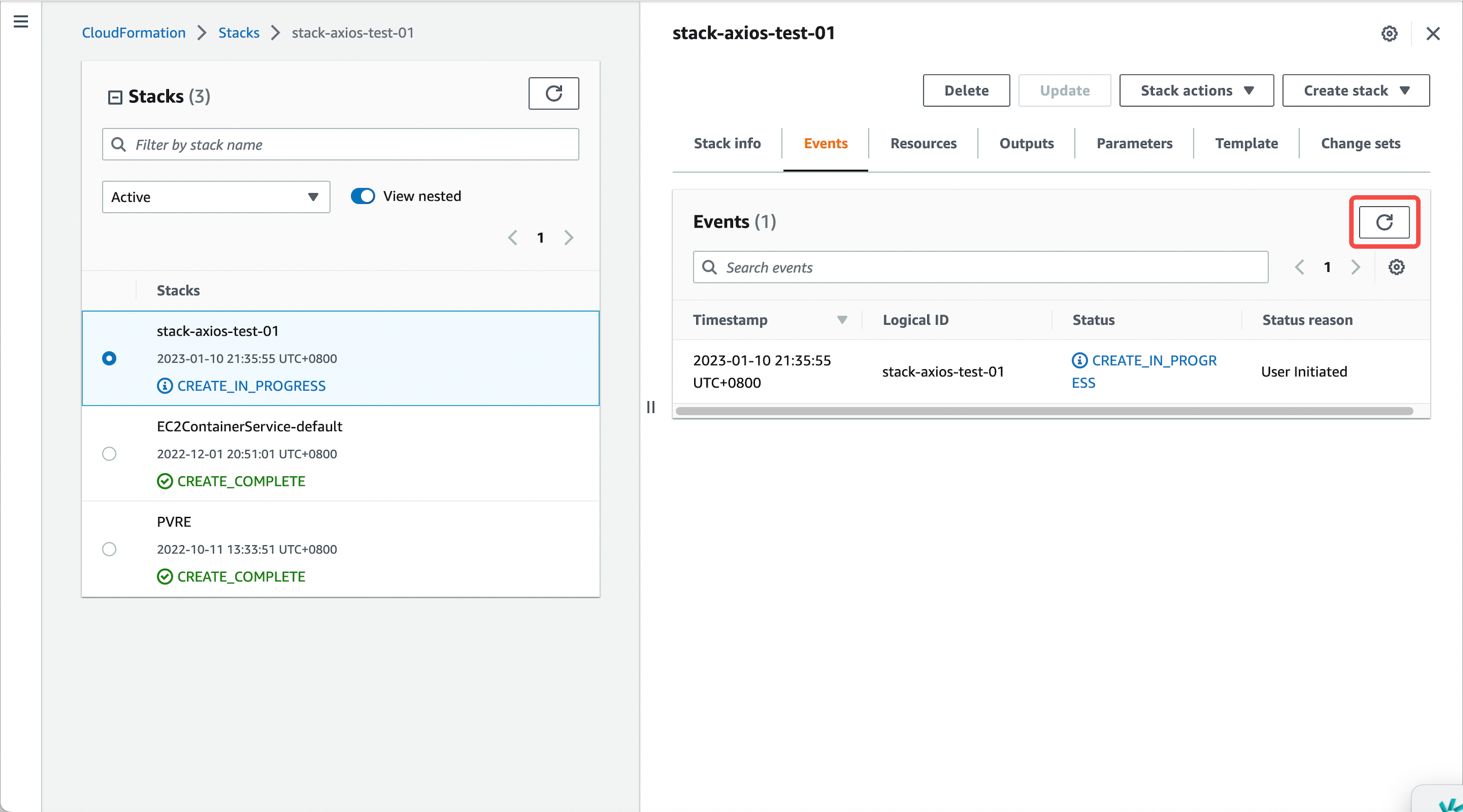This screenshot has width=1463, height=812.
Task: Click CREATE_IN_PROGRESS status under stack-axios-test-01
Action: tap(251, 386)
